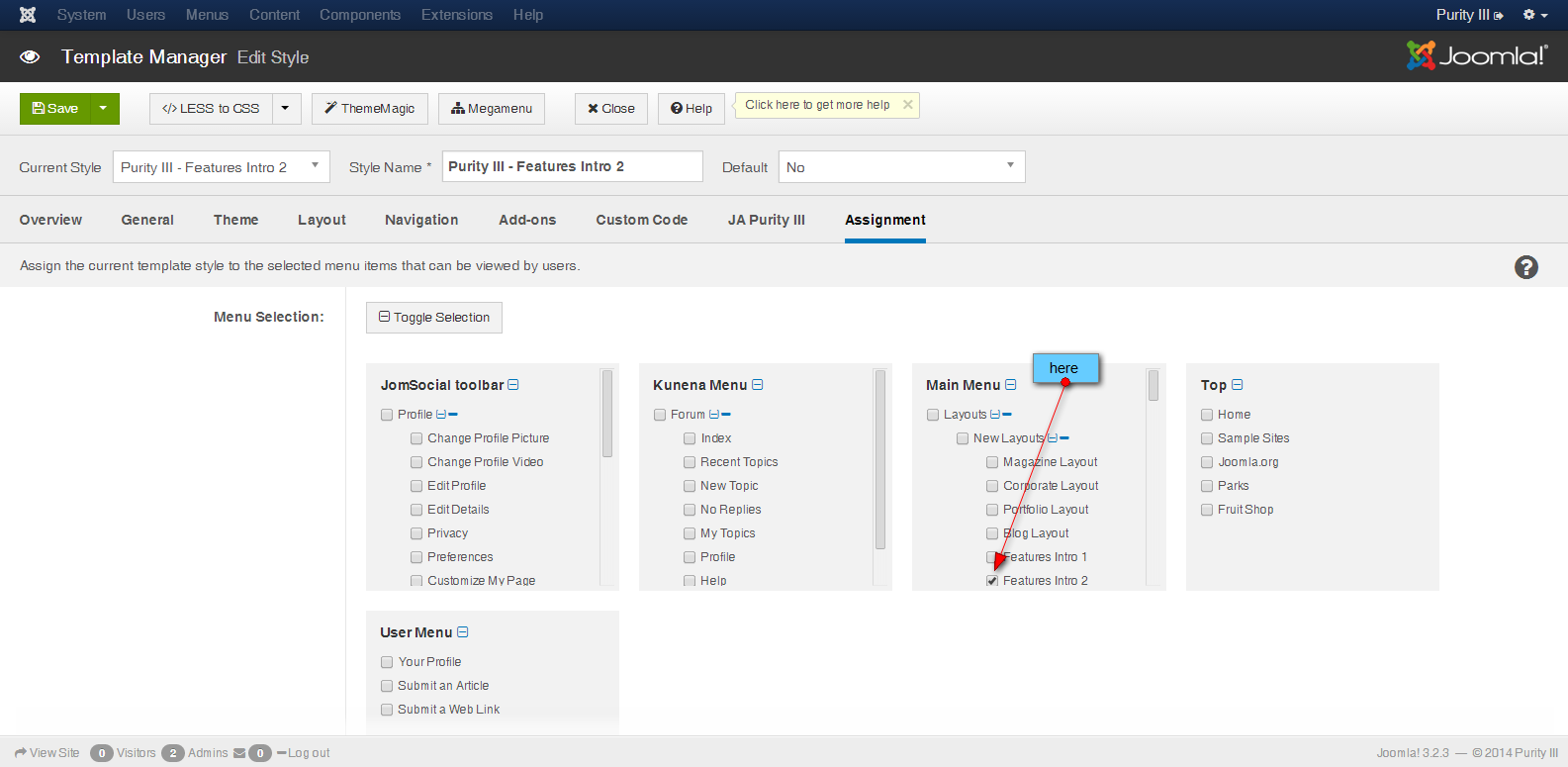
Task: Select the Magazine Layout checkbox
Action: click(992, 462)
